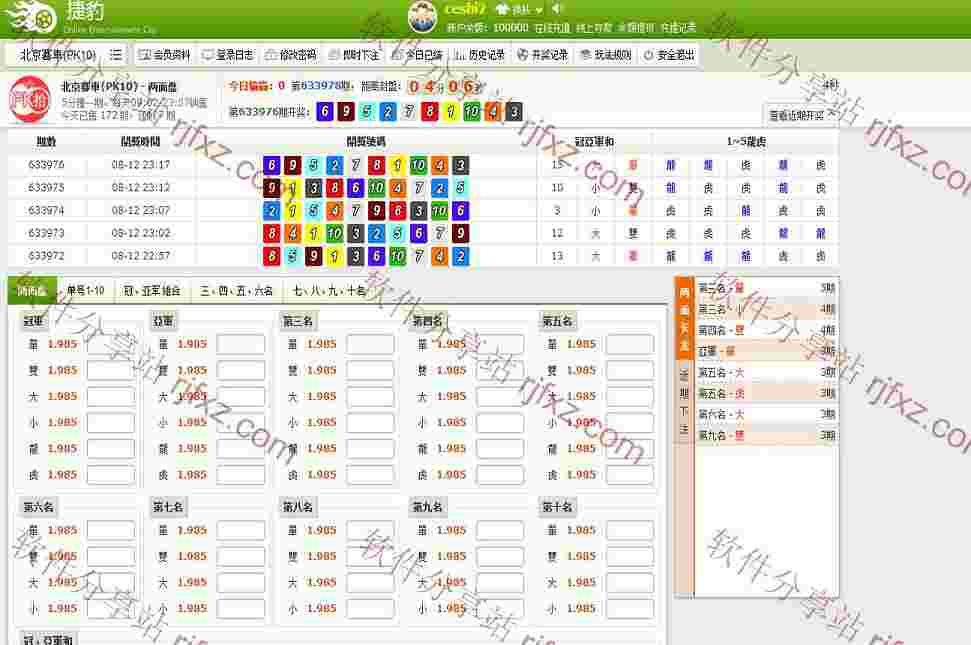Click the speaker icon near the username
The image size is (971, 645).
pyautogui.click(x=556, y=9)
